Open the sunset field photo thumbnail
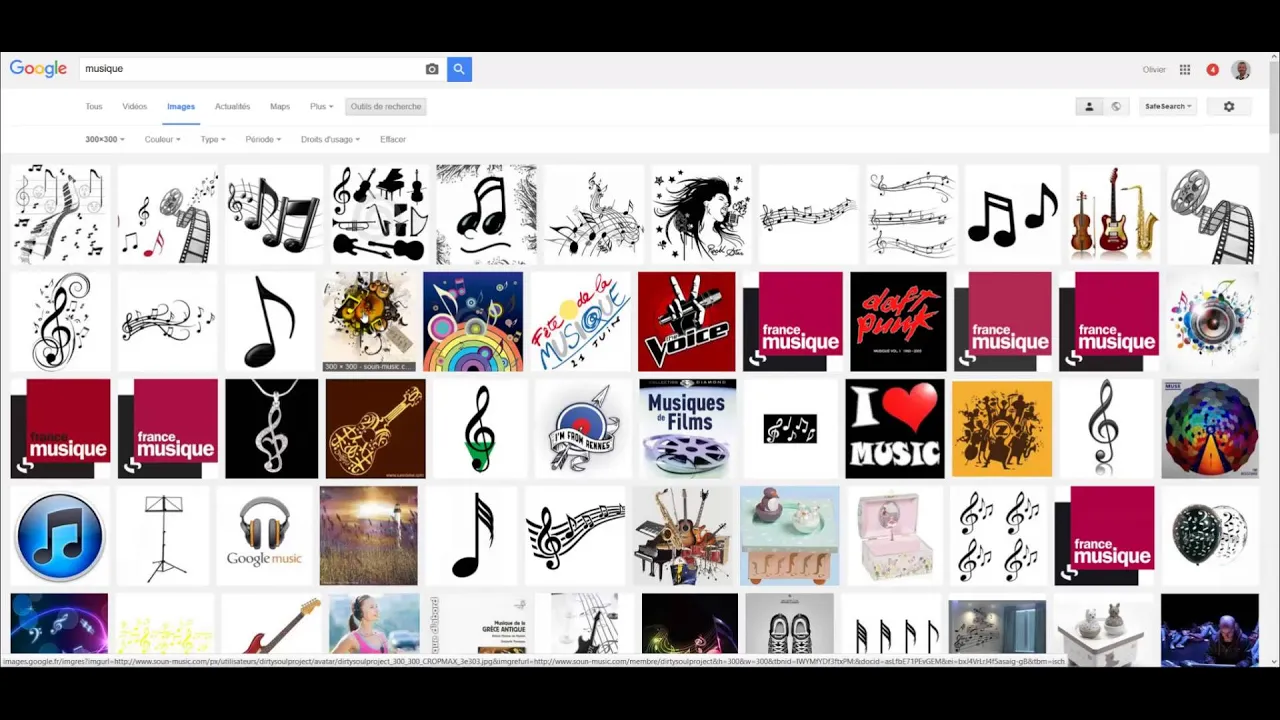Image resolution: width=1280 pixels, height=720 pixels. (368, 535)
